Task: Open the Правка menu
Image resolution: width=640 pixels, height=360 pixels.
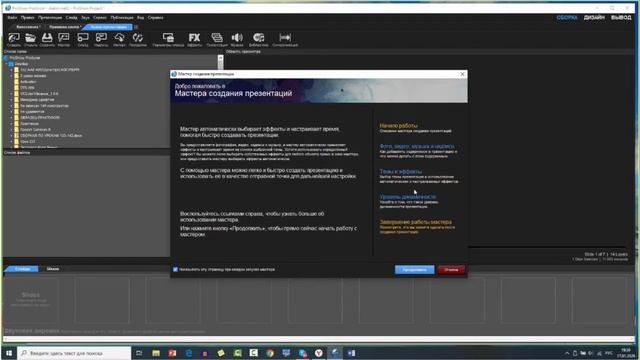Action: [27, 18]
